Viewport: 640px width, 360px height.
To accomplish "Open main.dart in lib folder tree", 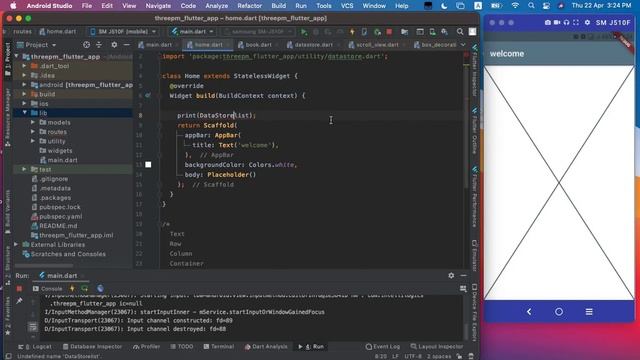I will 62,160.
